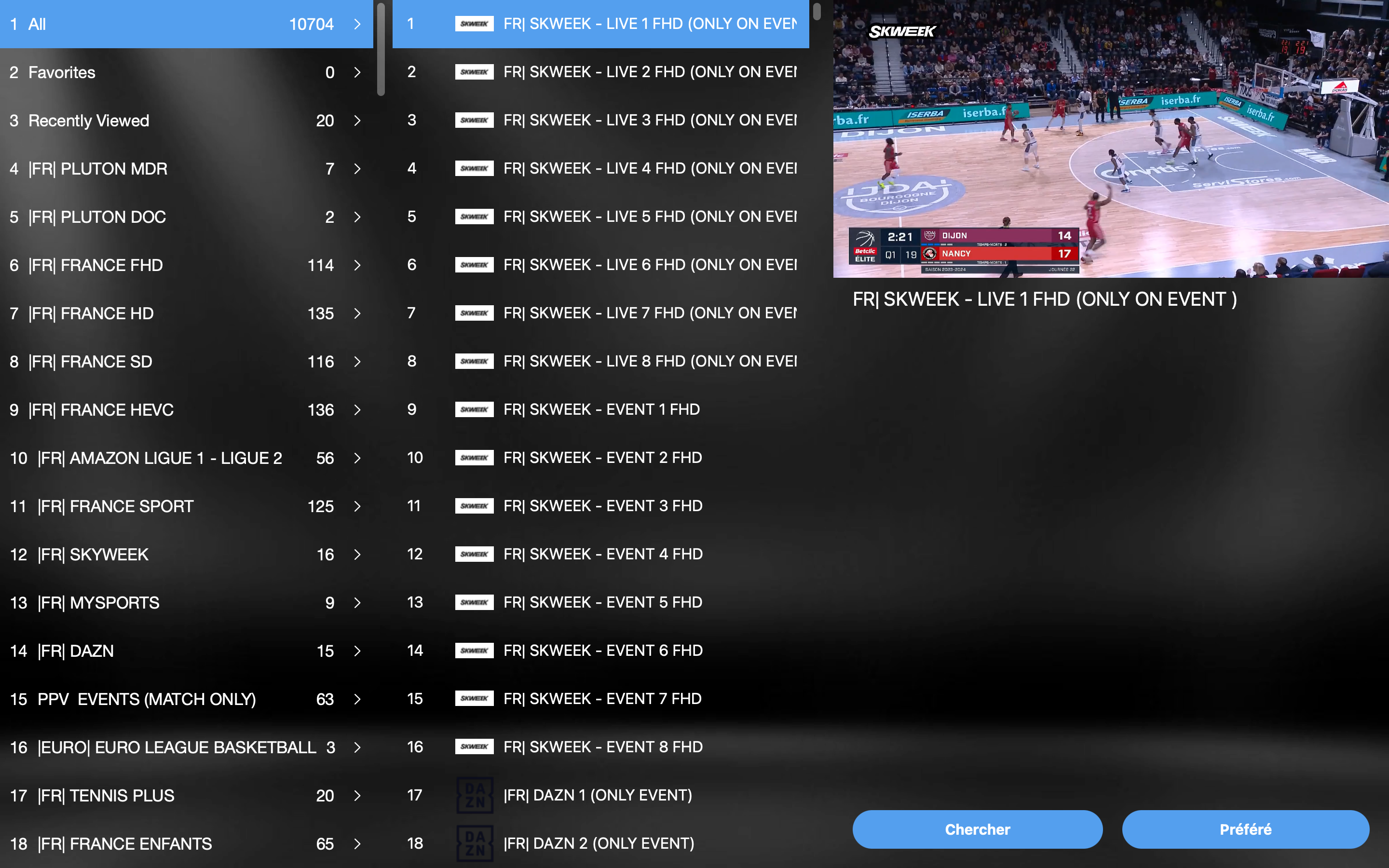Select |FR| FRANCE ENFANTS category
Screen dimensions: 1389x868
pos(187,844)
